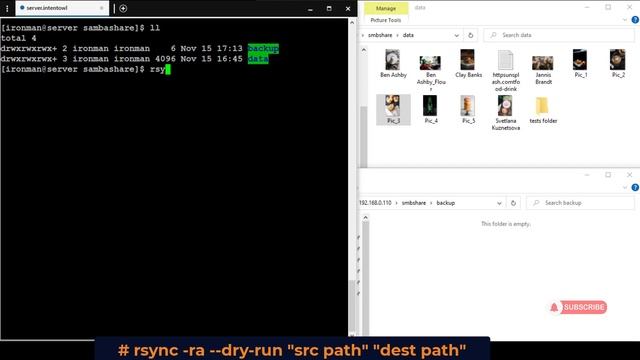Click the red Subscribe button

tap(584, 307)
